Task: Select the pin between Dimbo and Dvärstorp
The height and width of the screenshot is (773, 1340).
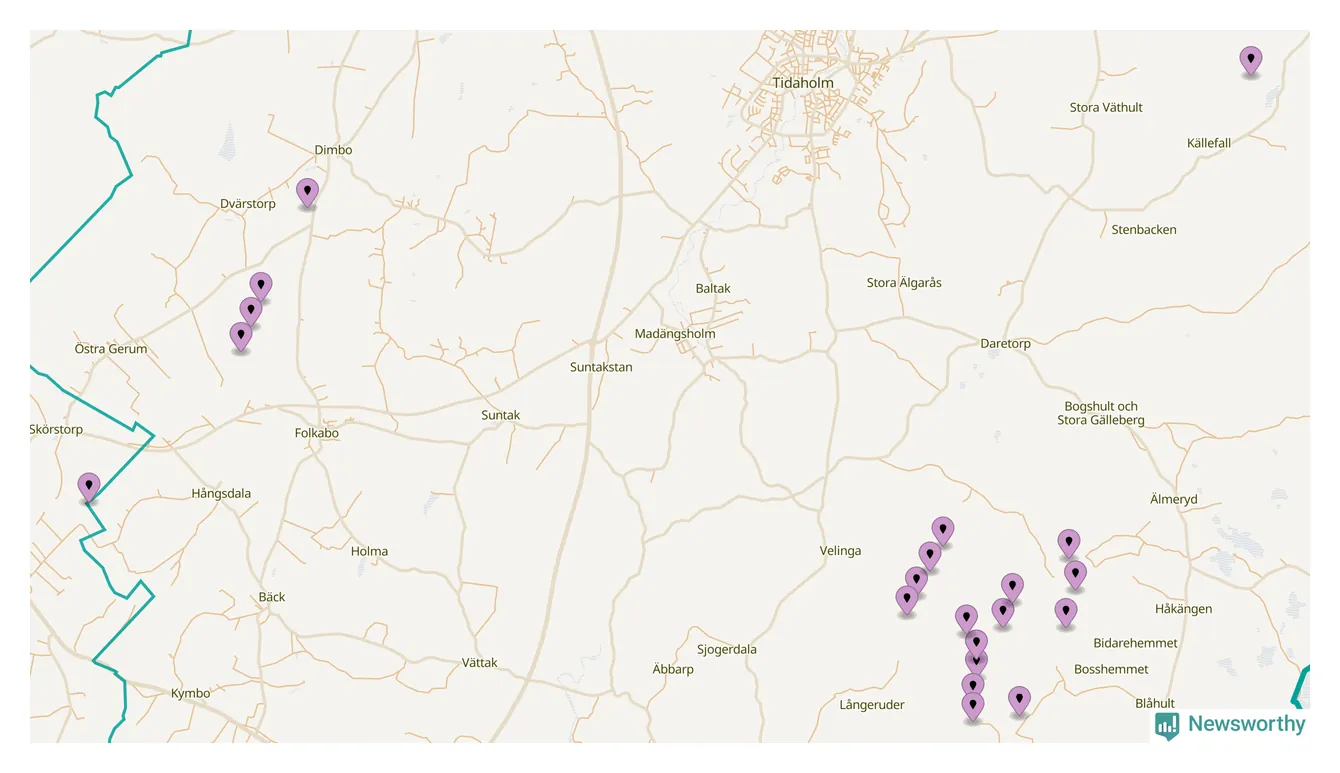Action: point(307,191)
